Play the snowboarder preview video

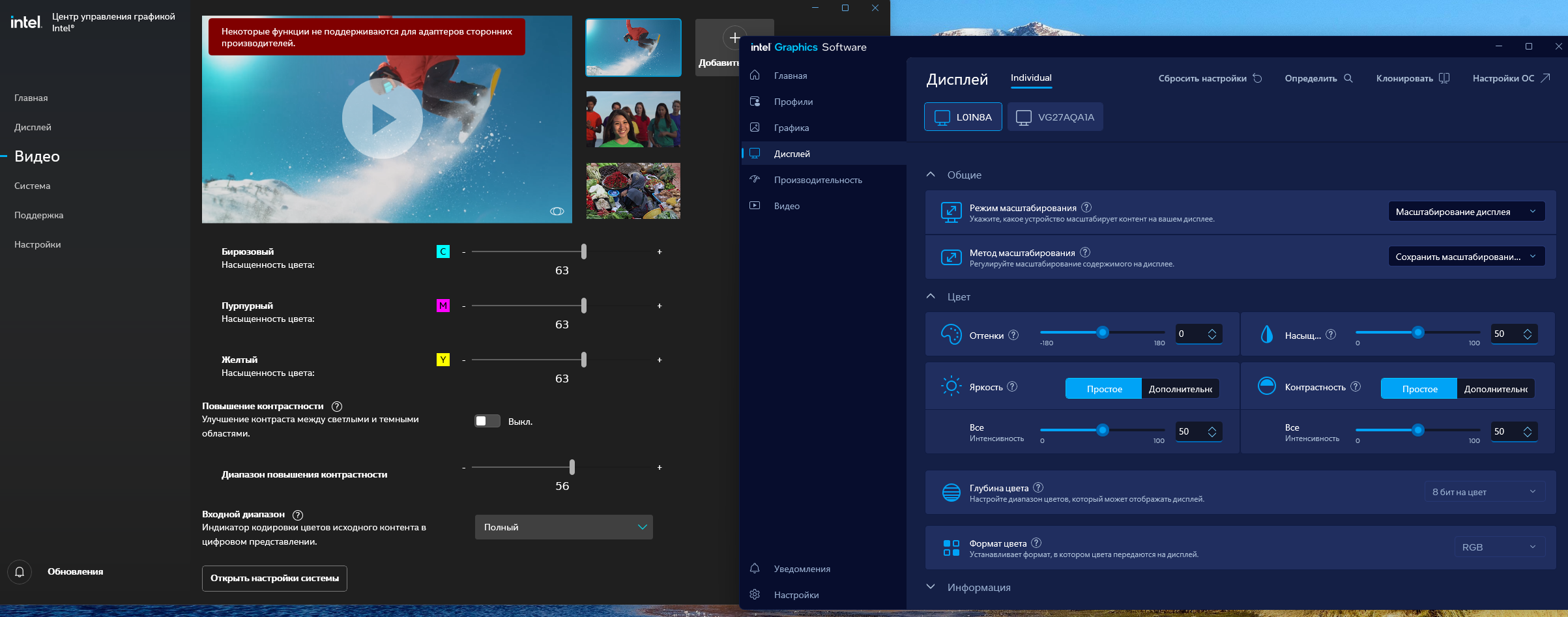(x=383, y=119)
